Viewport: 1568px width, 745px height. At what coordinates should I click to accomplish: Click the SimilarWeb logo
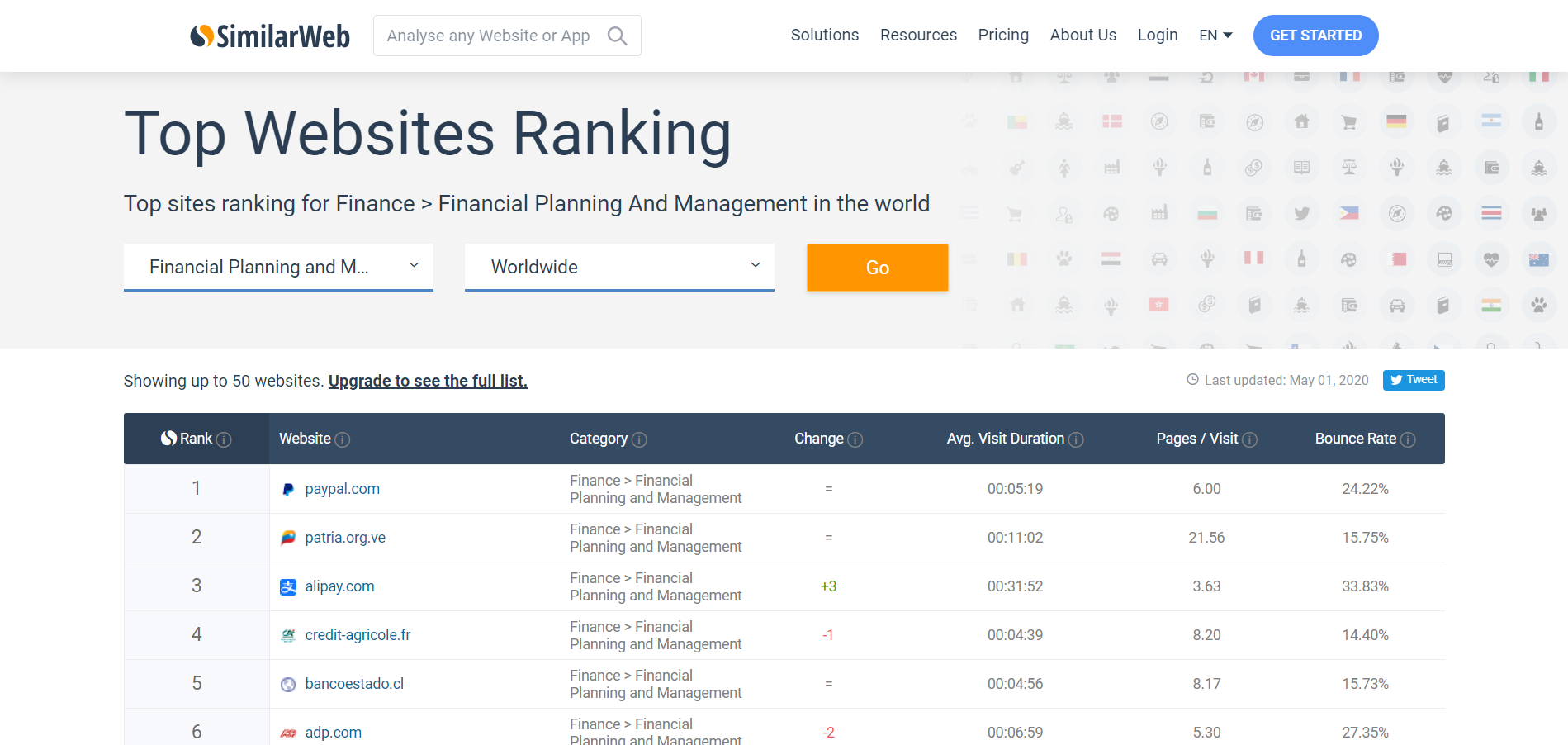[x=270, y=36]
